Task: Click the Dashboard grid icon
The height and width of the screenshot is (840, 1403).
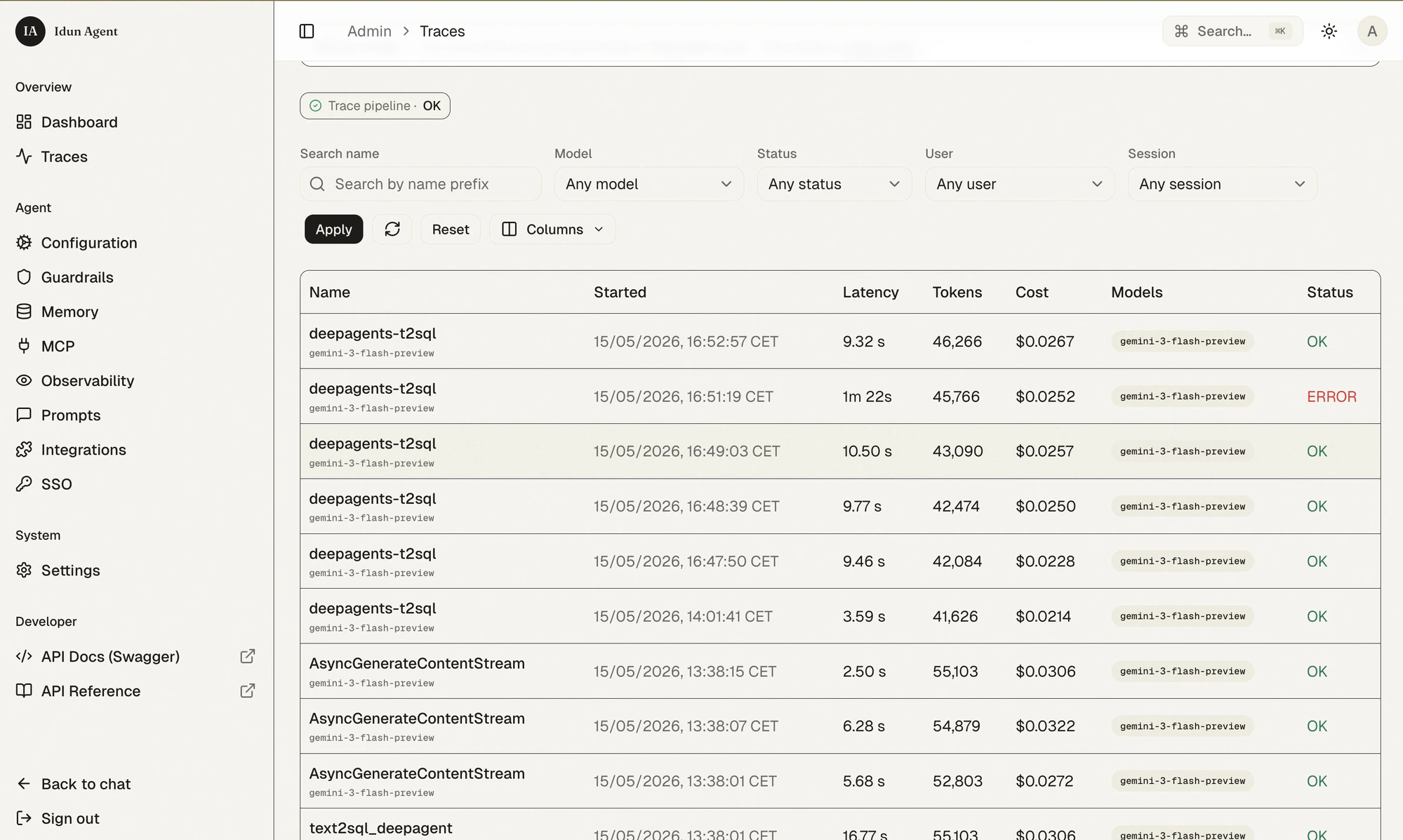Action: [24, 122]
